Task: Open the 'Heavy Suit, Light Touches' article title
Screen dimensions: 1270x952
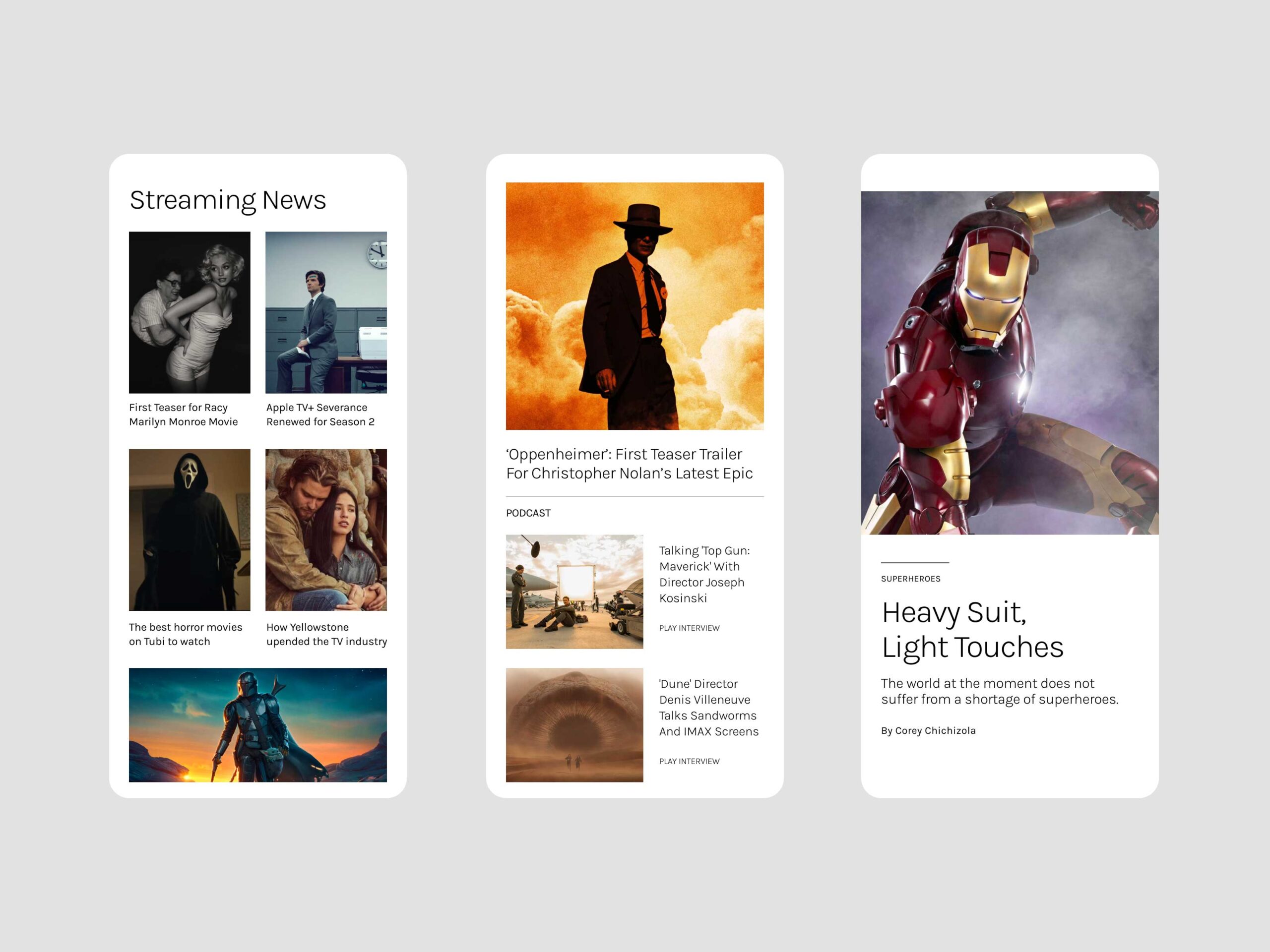Action: [x=972, y=630]
